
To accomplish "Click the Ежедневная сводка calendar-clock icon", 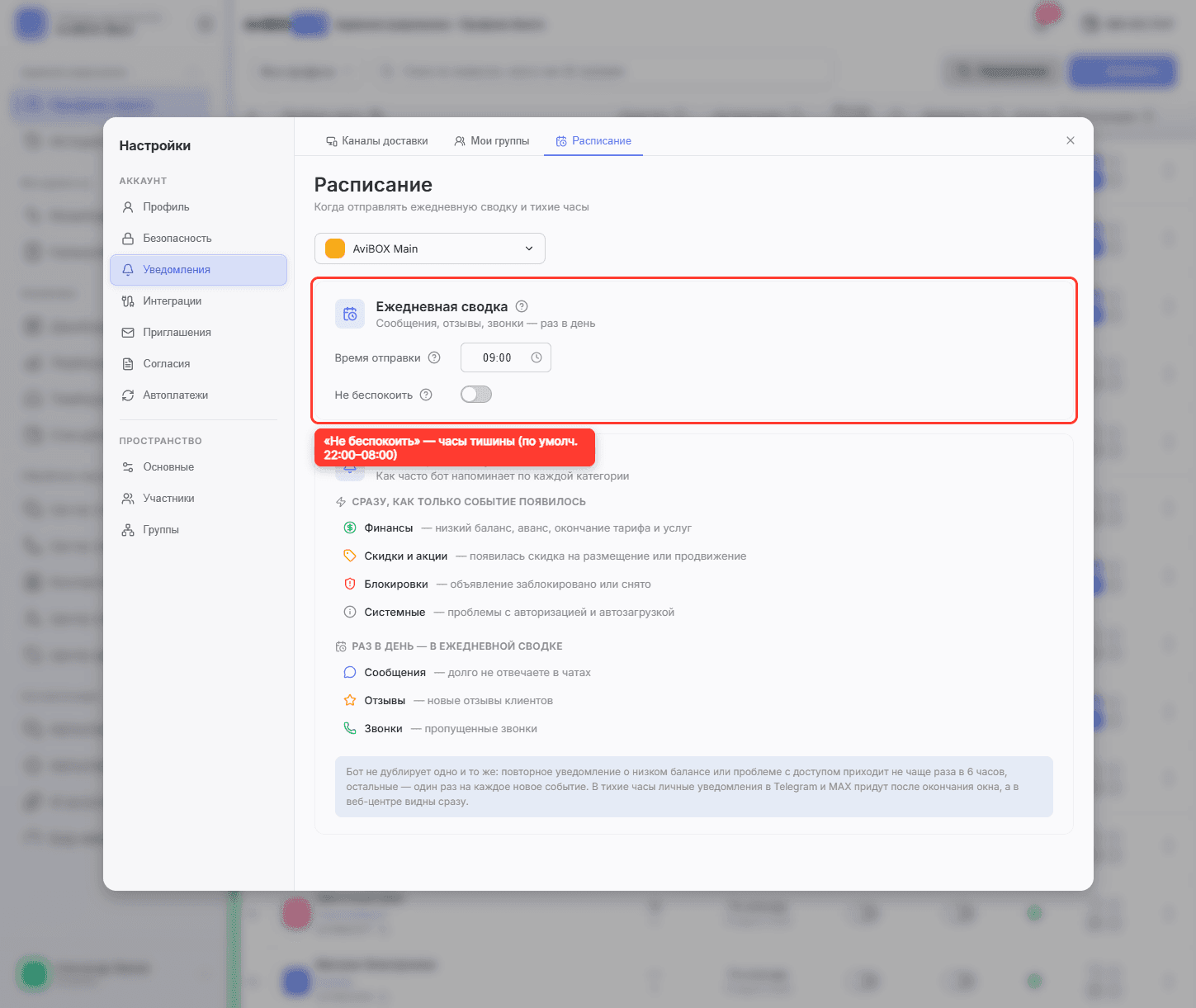I will click(350, 314).
